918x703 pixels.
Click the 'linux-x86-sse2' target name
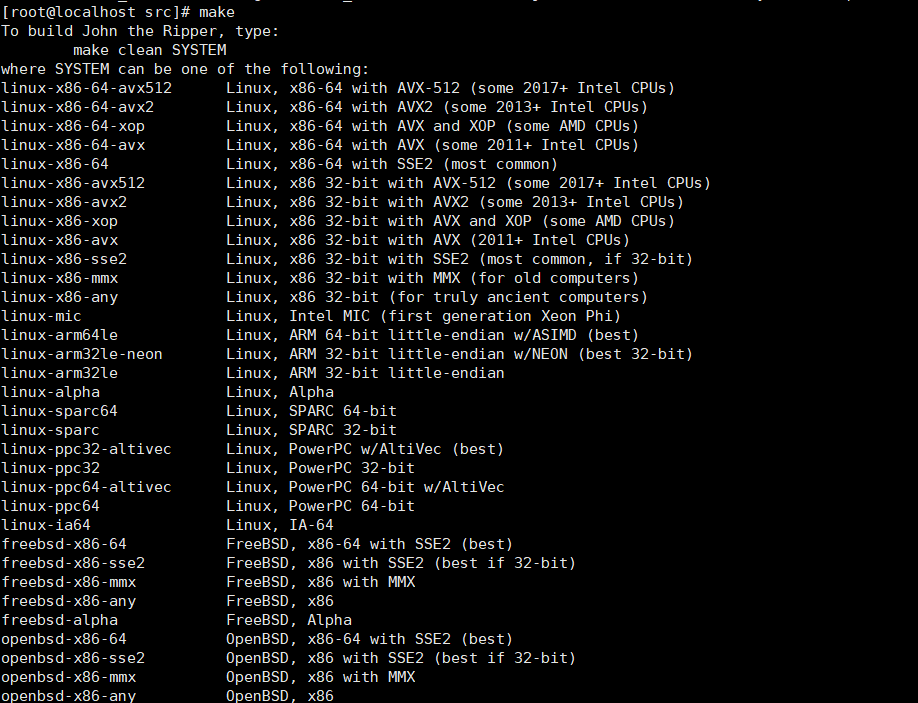[64, 259]
